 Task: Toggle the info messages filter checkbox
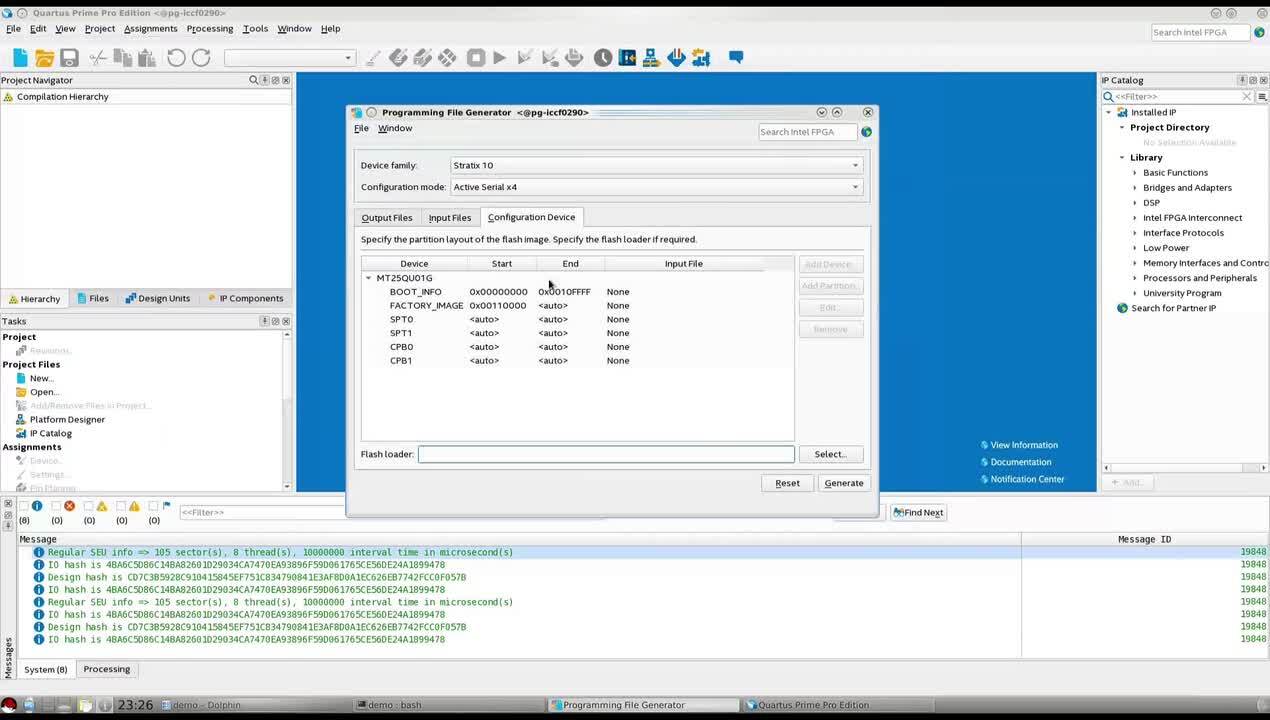coord(24,506)
